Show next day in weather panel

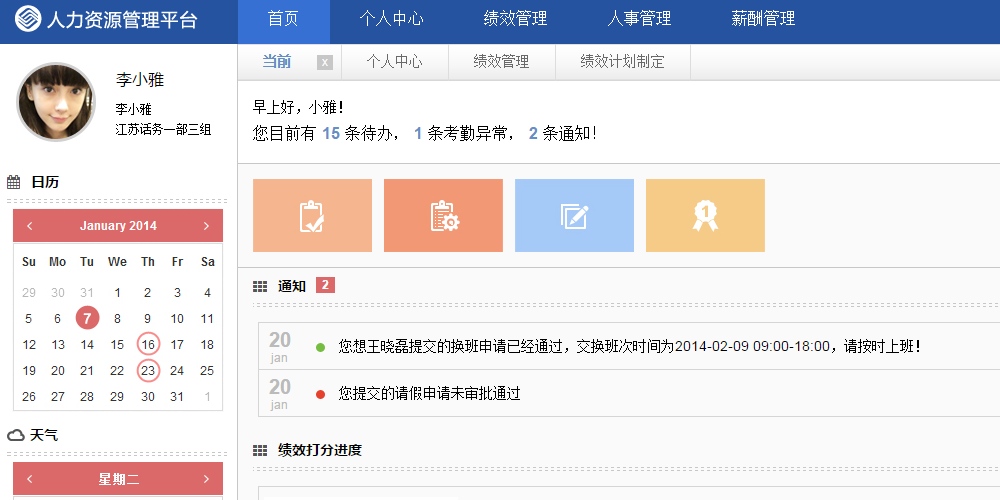[x=206, y=479]
